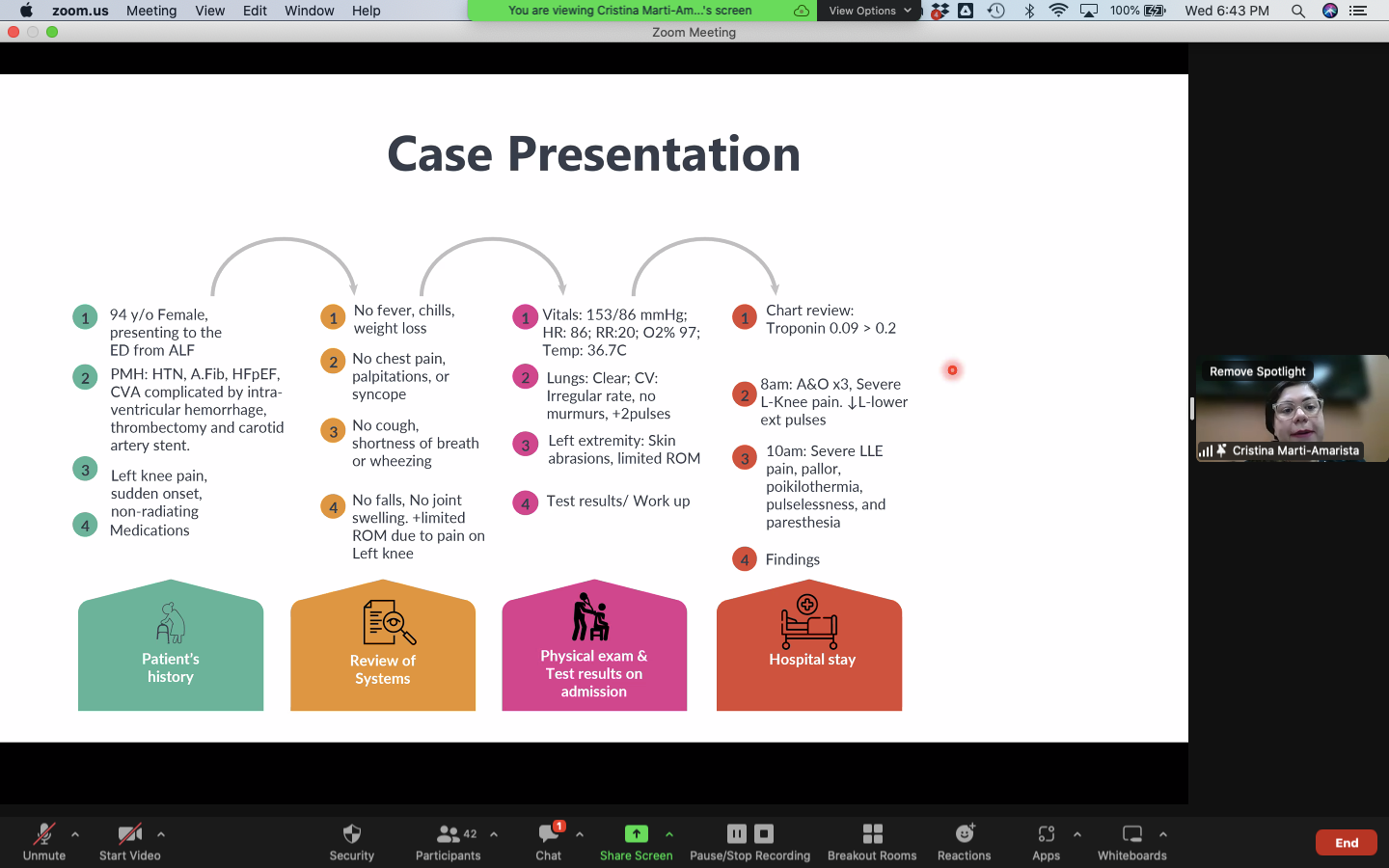This screenshot has width=1389, height=868.
Task: Click the 'No fever, chills, weight loss' text
Action: pos(404,319)
